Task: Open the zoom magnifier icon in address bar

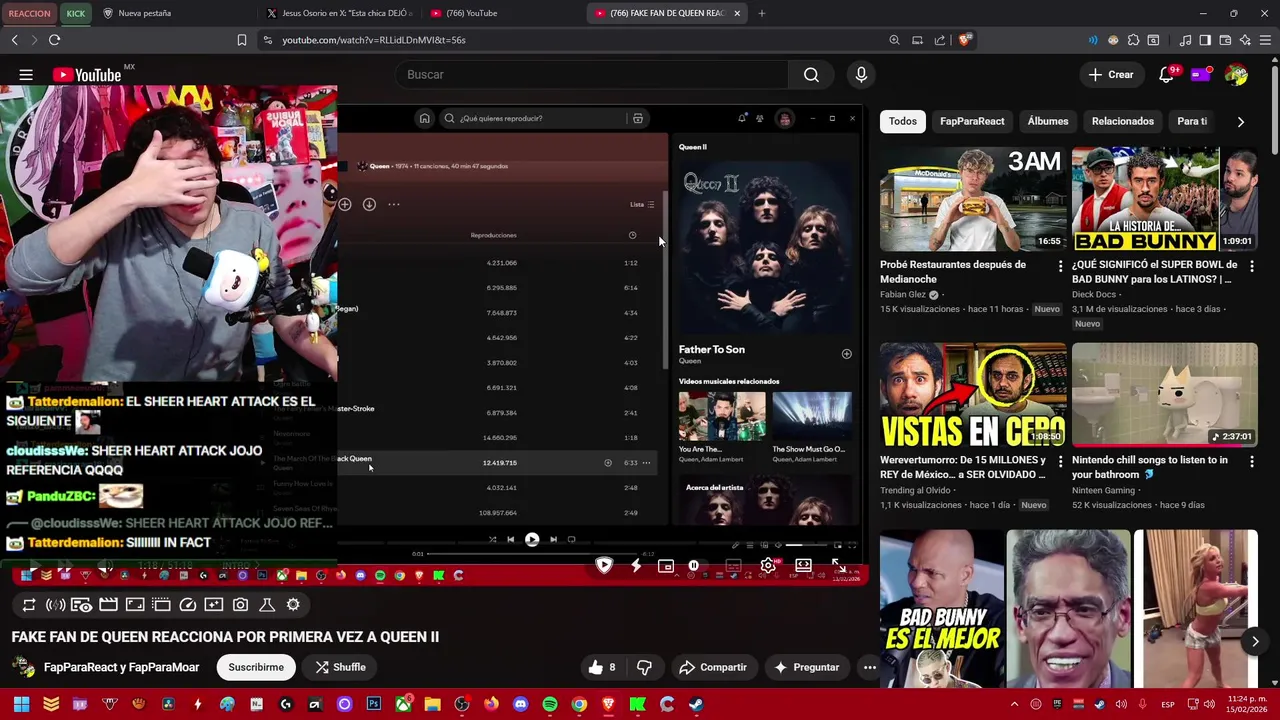Action: click(x=894, y=40)
